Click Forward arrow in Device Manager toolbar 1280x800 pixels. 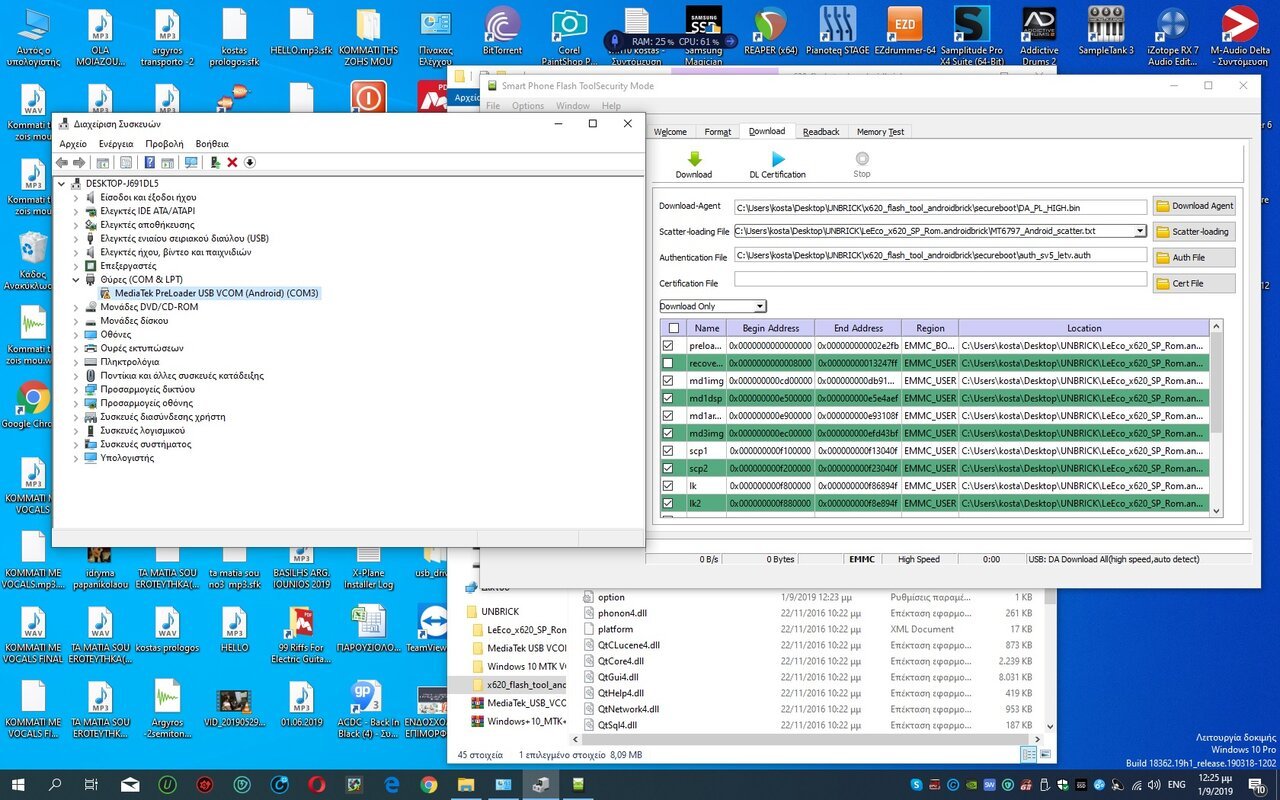pyautogui.click(x=79, y=162)
